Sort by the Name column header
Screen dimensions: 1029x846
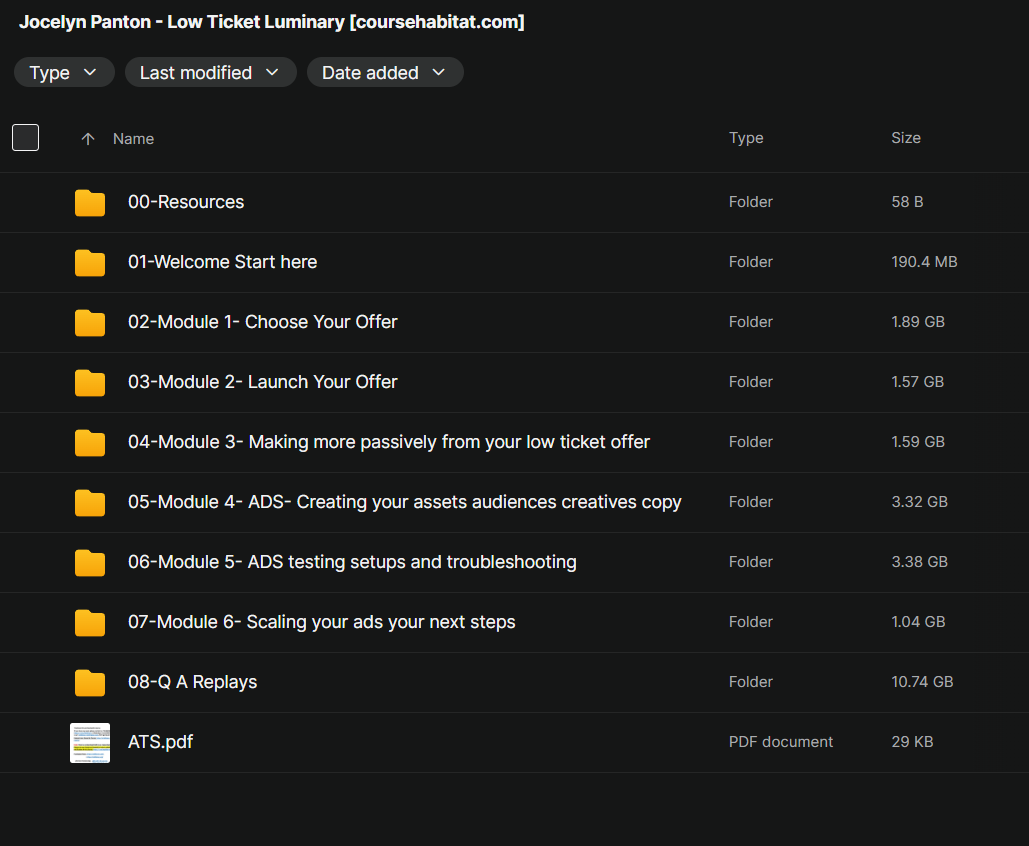pyautogui.click(x=133, y=138)
